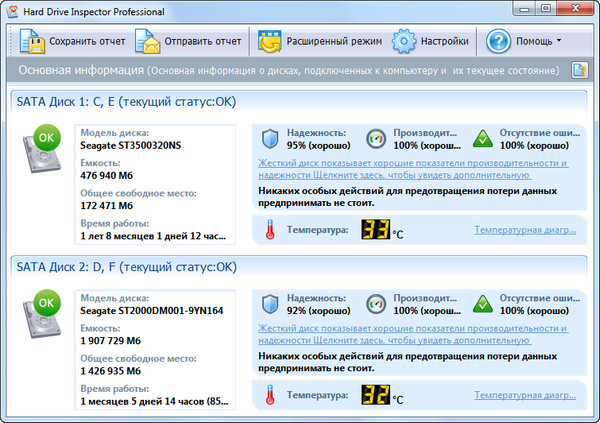Screen dimensions: 600x423
Task: Open Настройки settings gear
Action: pyautogui.click(x=404, y=42)
